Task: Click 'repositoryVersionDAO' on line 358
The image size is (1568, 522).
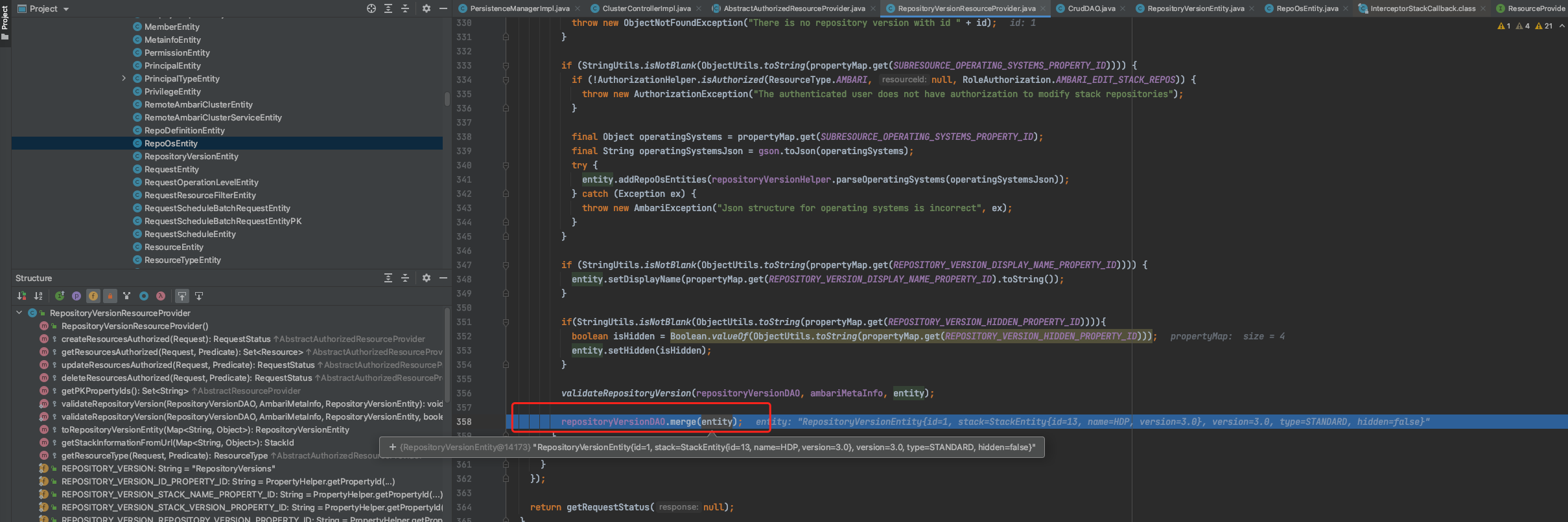Action: click(613, 422)
